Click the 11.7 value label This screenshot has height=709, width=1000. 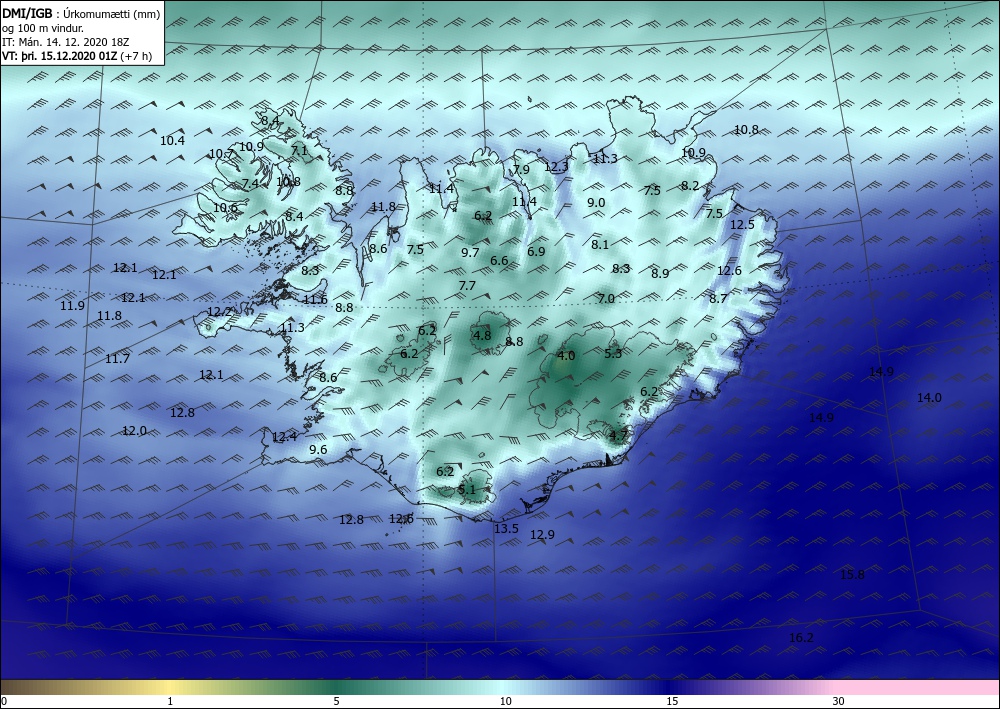point(117,359)
